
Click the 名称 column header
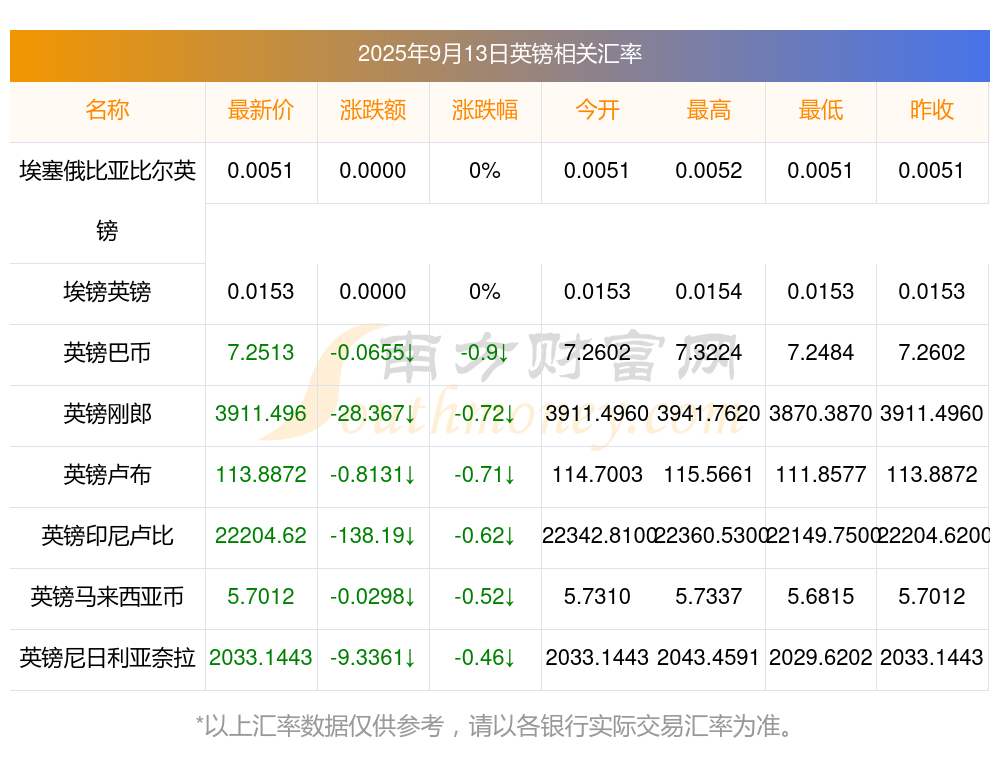pos(107,110)
